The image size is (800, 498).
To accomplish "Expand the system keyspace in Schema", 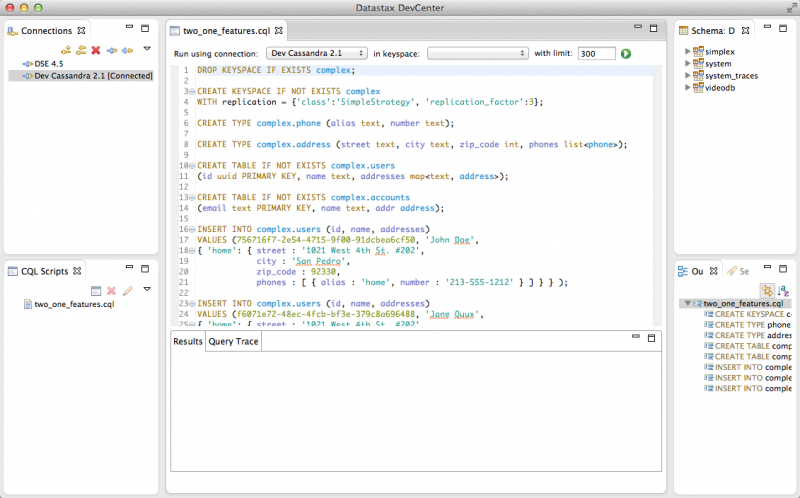I will pos(687,63).
